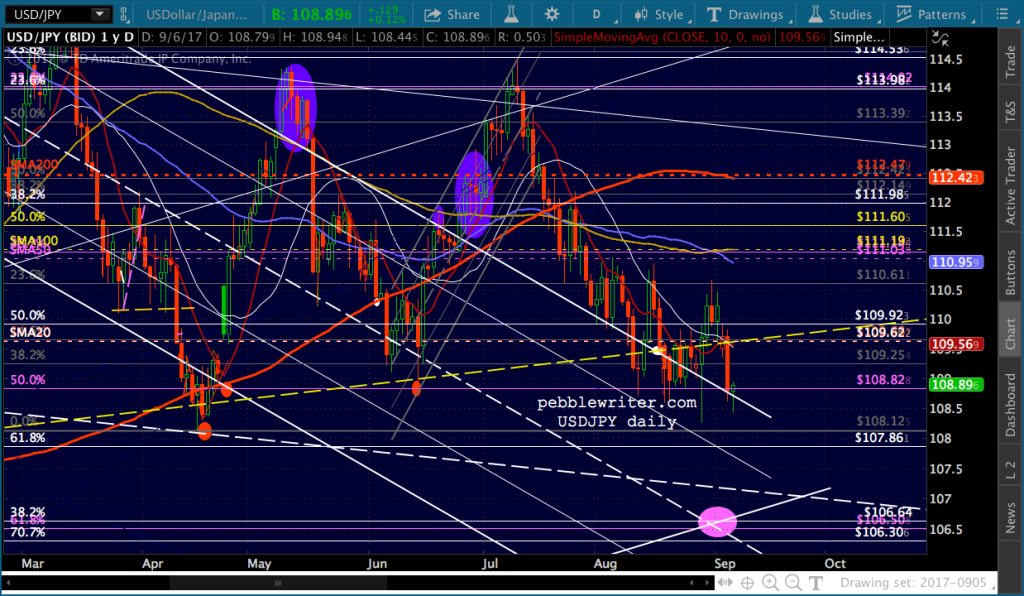The height and width of the screenshot is (596, 1024).
Task: Open the Studies button
Action: pyautogui.click(x=840, y=14)
